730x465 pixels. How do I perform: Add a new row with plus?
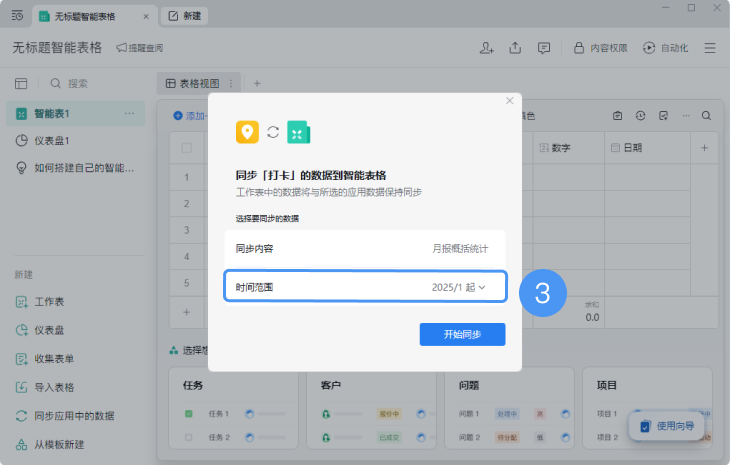pos(186,312)
